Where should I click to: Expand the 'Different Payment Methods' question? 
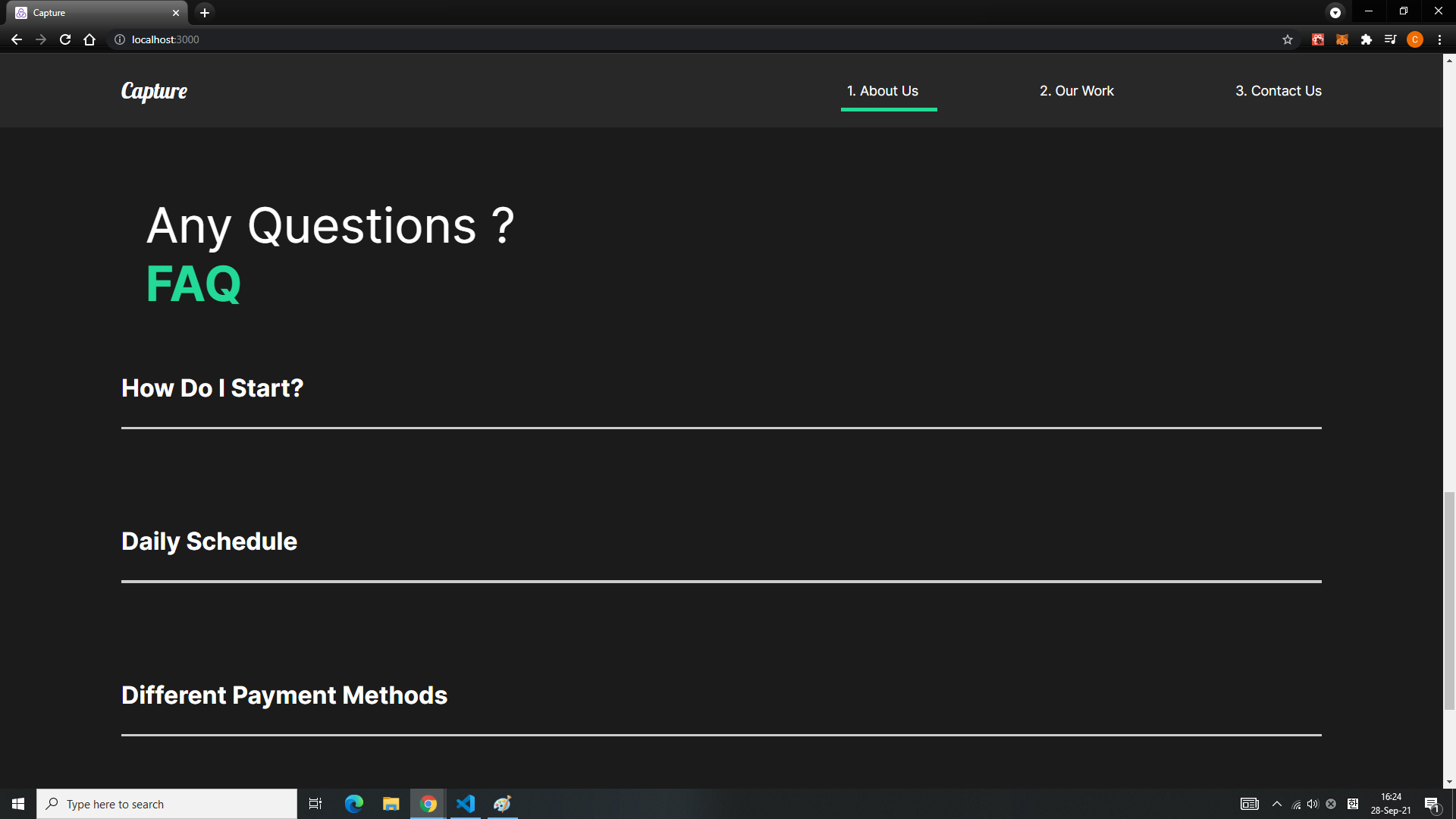pos(284,695)
